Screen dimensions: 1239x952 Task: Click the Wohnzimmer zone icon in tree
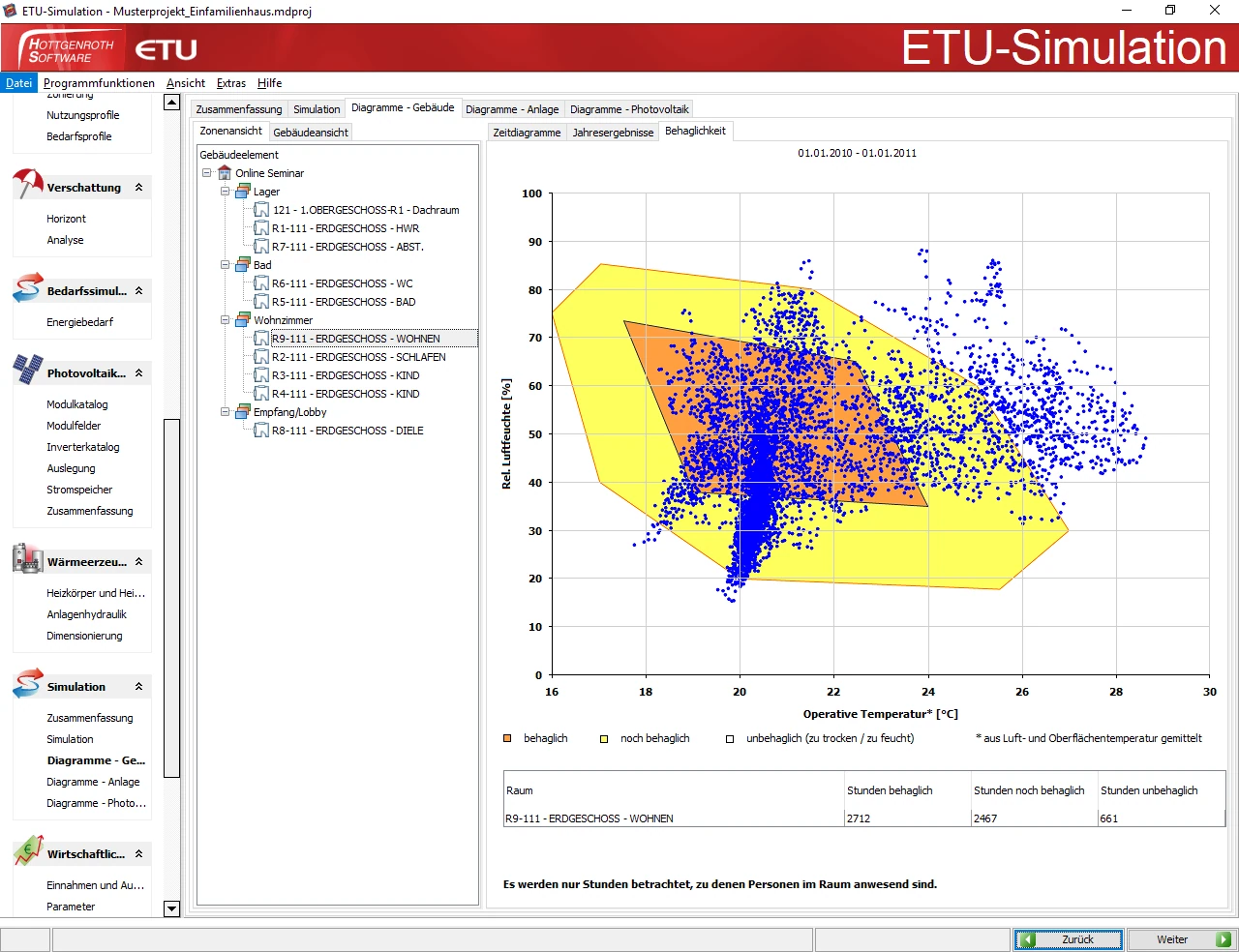(243, 320)
